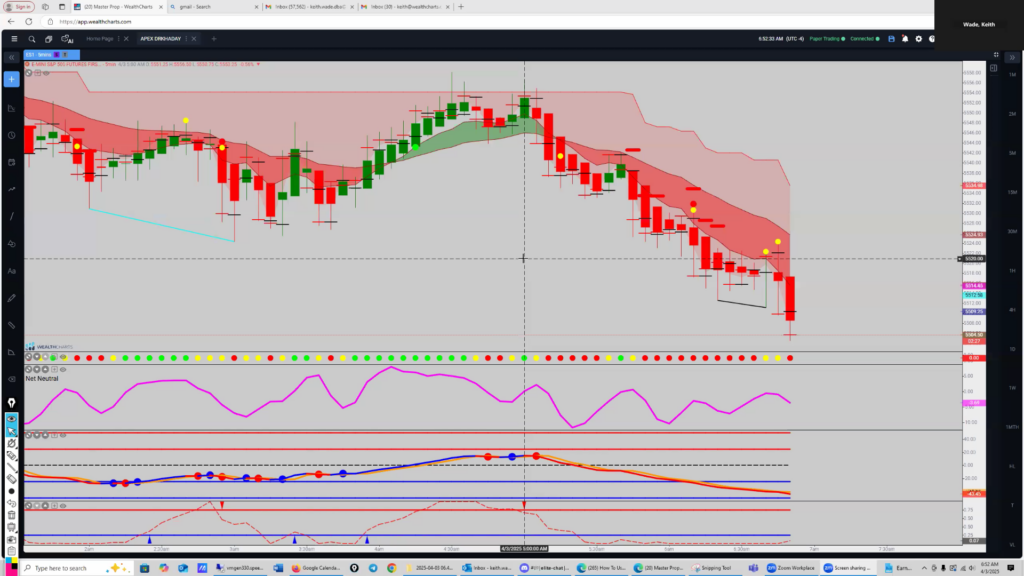
Task: Reload the browser page
Action: [29, 22]
